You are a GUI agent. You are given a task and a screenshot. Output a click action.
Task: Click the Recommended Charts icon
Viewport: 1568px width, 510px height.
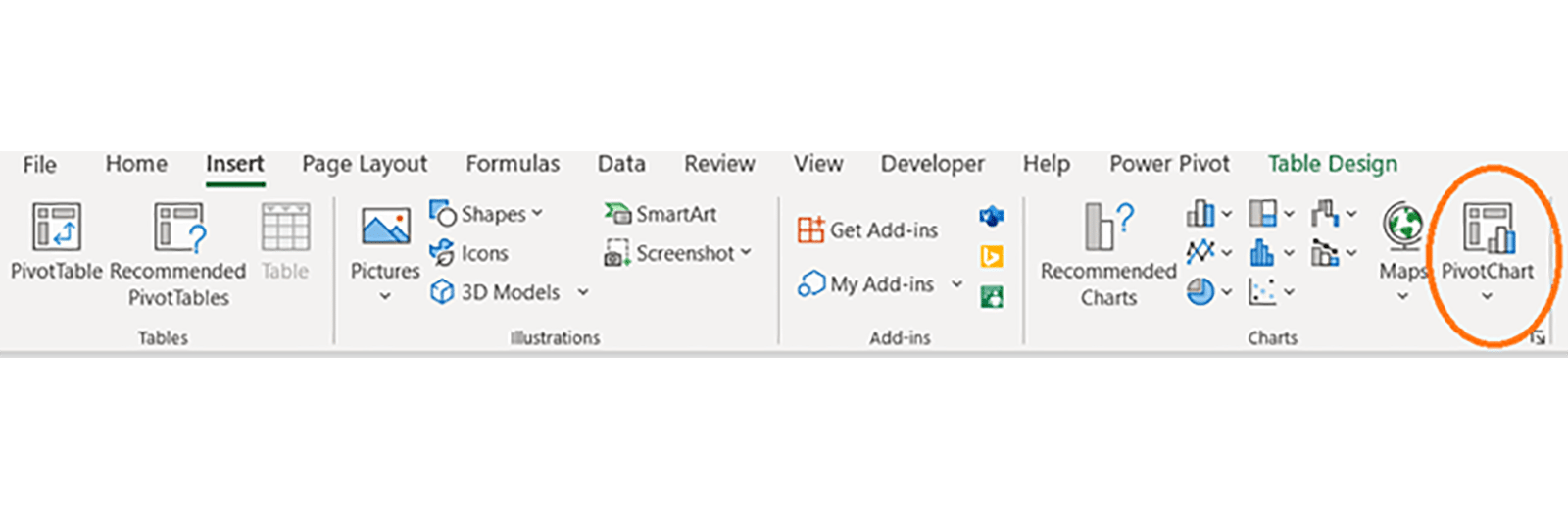(x=1108, y=228)
